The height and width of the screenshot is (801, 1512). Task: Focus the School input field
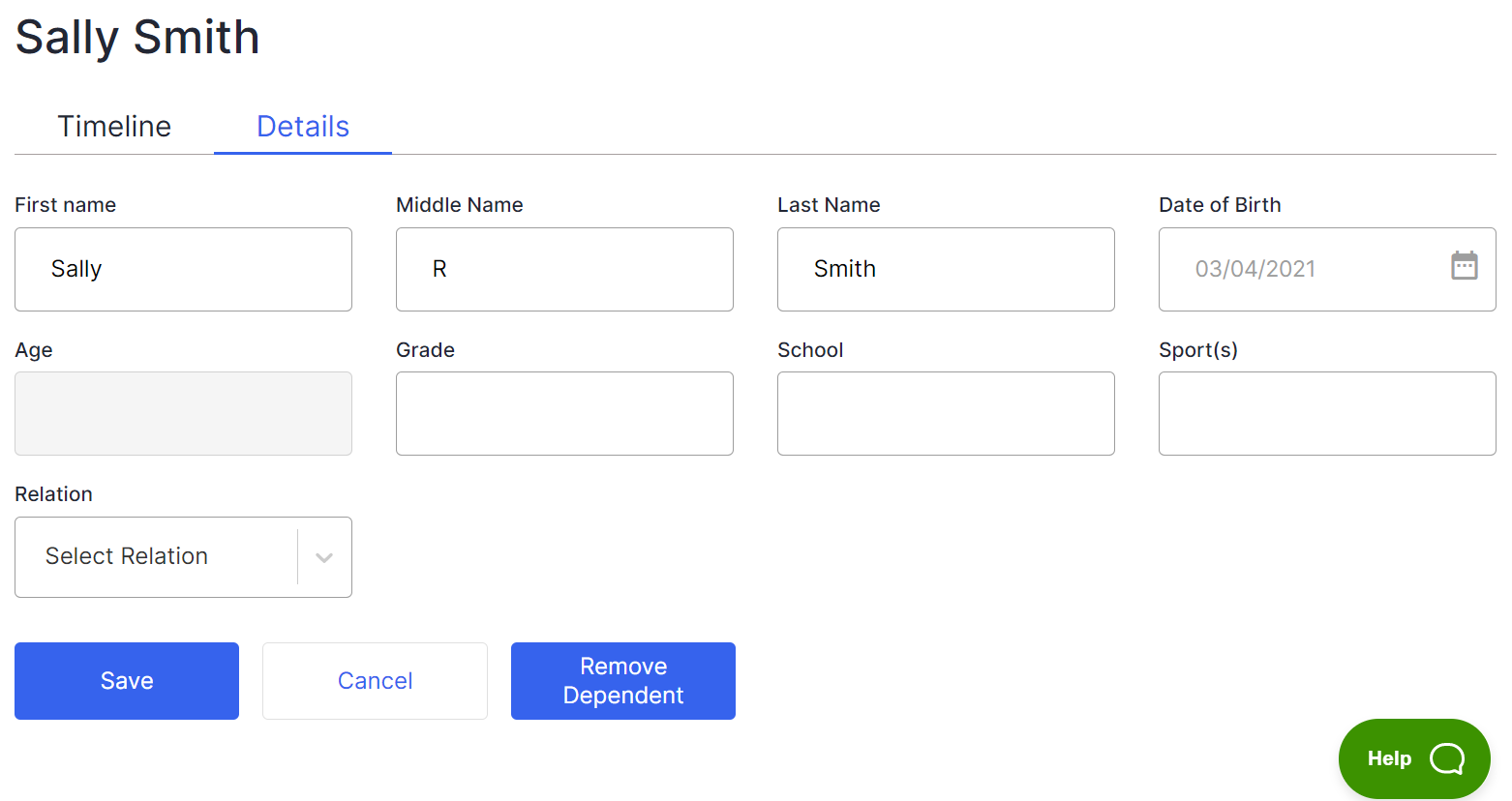point(946,413)
